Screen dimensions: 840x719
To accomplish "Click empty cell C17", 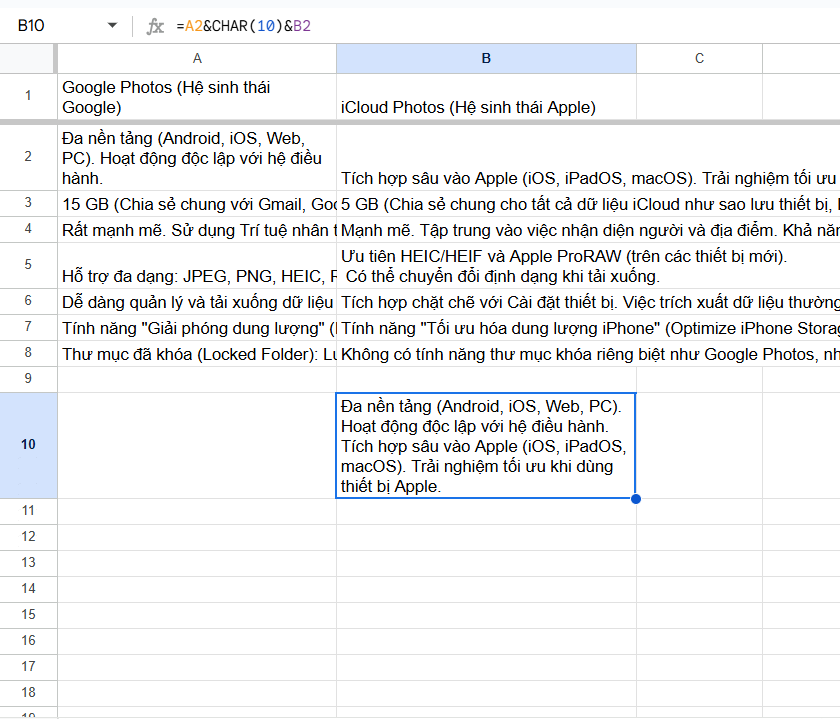I will point(699,668).
